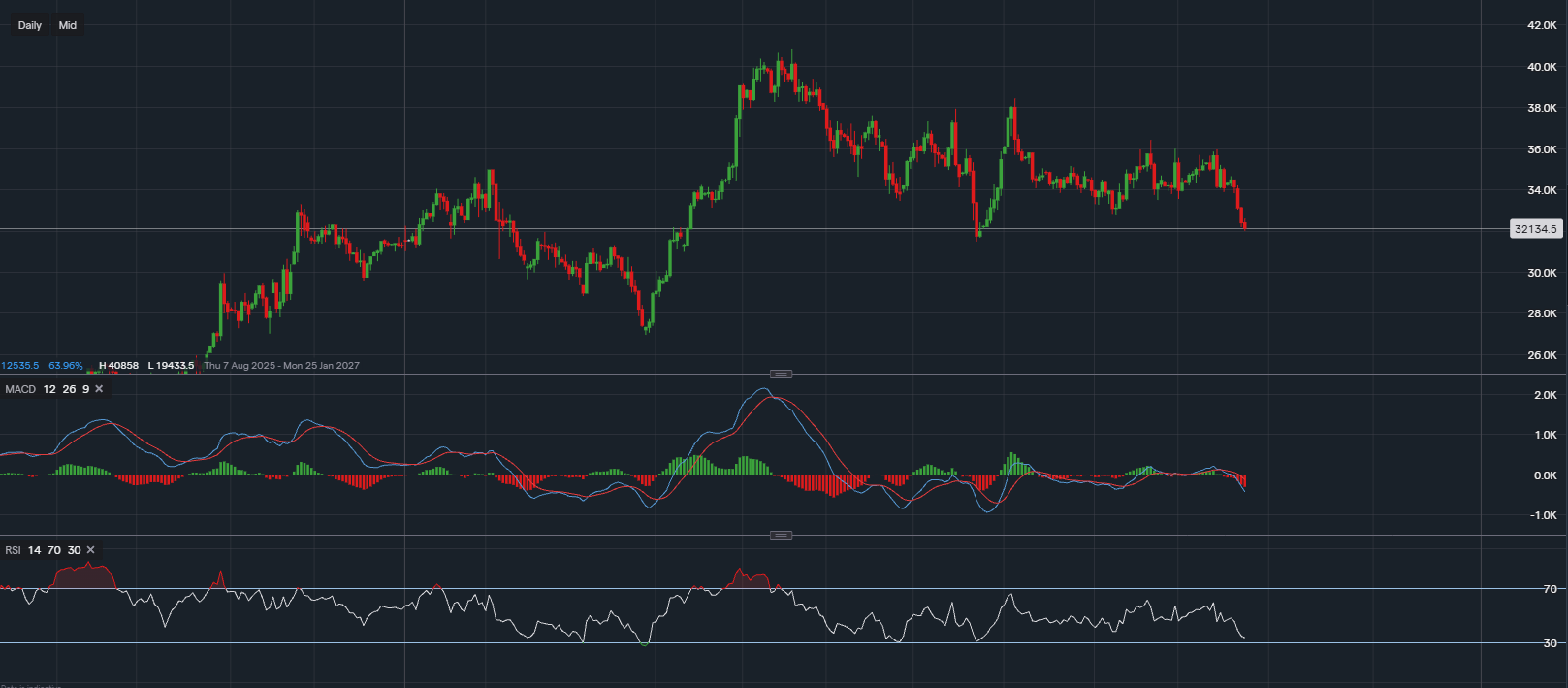Click the 40.0K price axis label
This screenshot has height=688, width=1568.
pyautogui.click(x=1542, y=67)
